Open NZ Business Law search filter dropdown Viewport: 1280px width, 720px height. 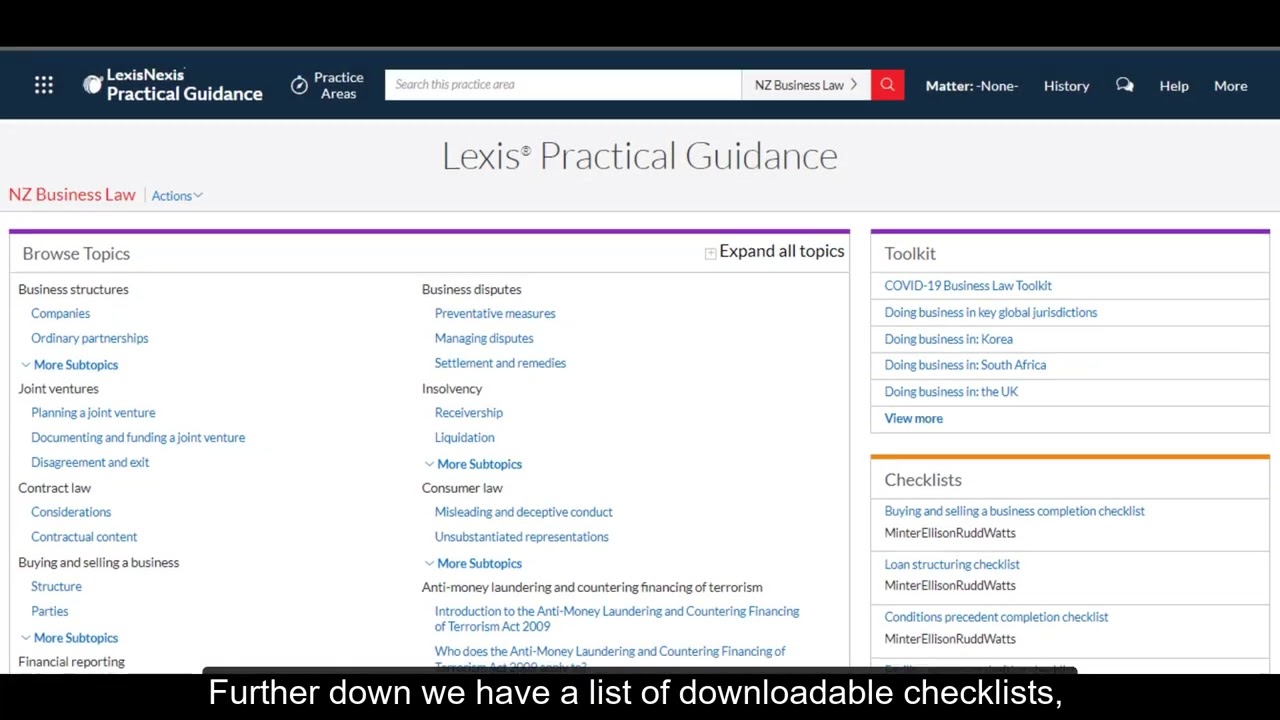click(x=806, y=85)
